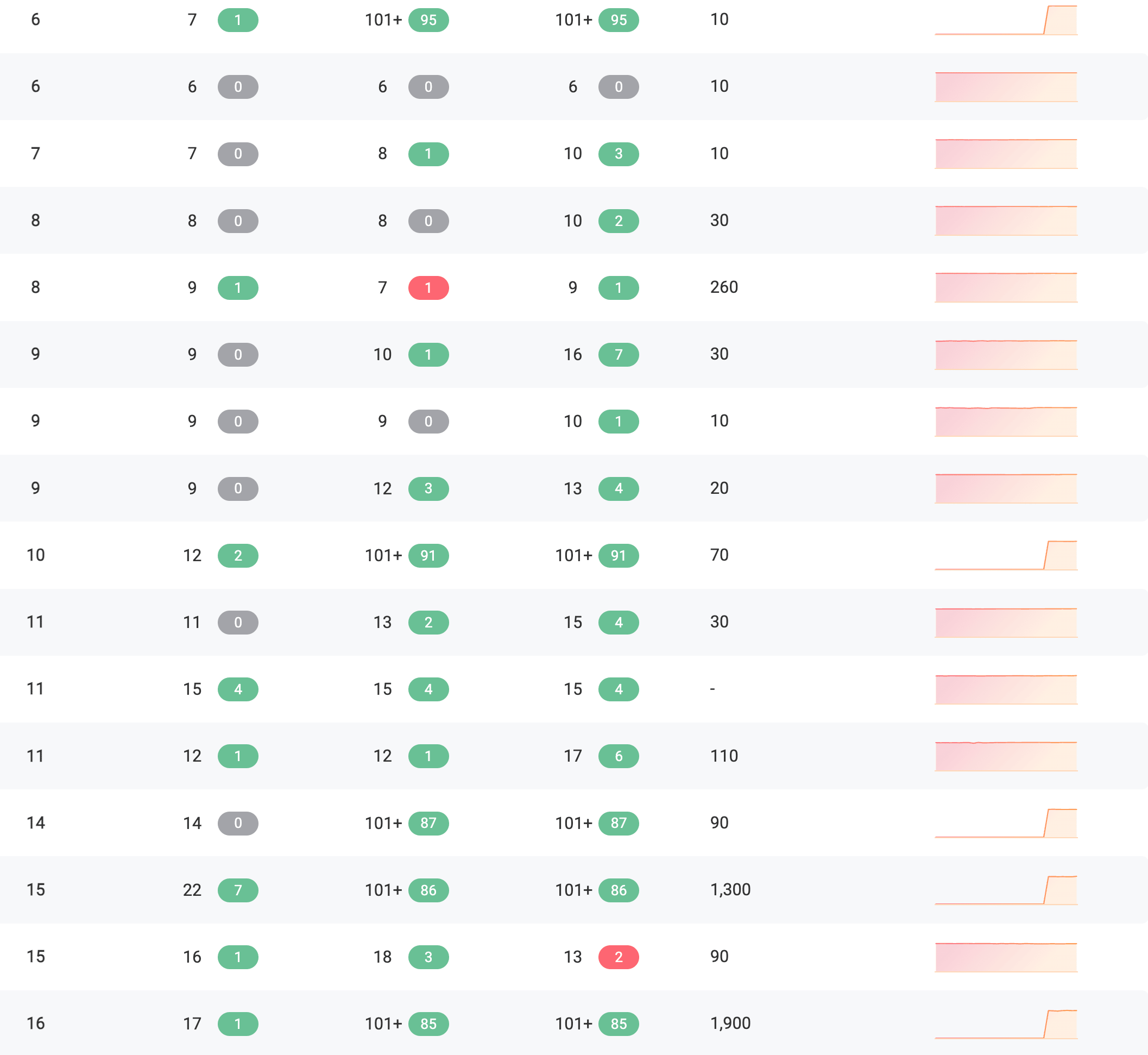Image resolution: width=1148 pixels, height=1055 pixels.
Task: Open the trend chart in the 20 volume row
Action: 1006,488
